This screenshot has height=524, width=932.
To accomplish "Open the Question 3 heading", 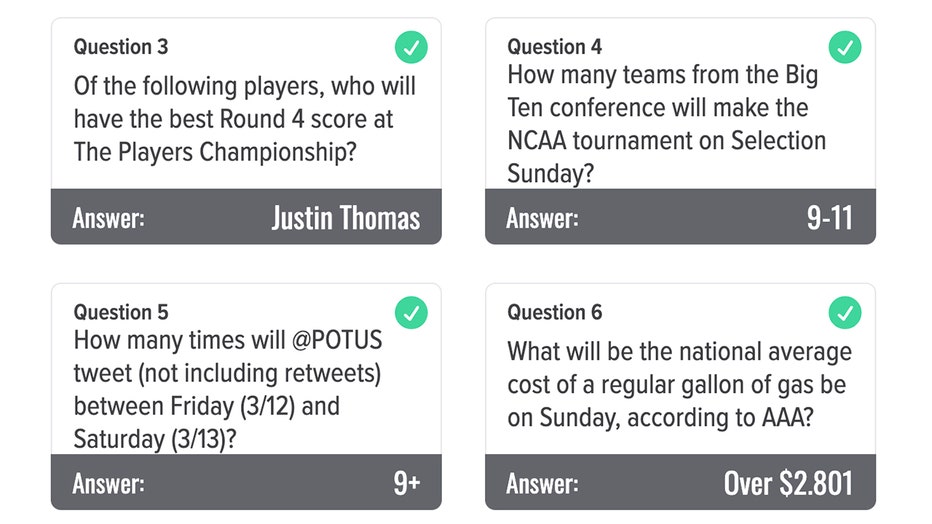I will [x=121, y=46].
